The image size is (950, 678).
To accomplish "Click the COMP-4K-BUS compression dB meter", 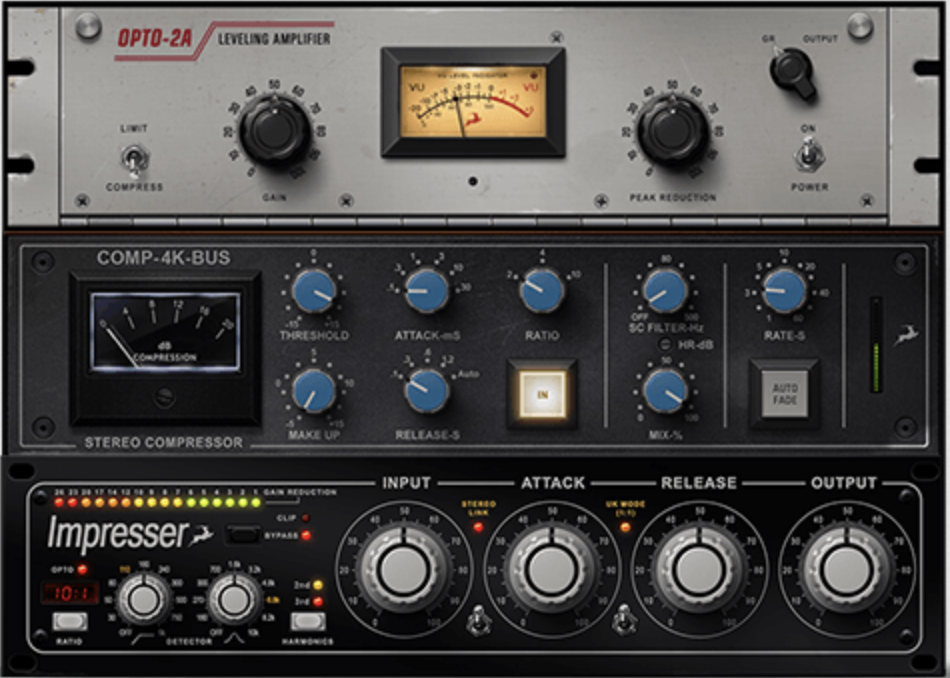I will point(165,331).
